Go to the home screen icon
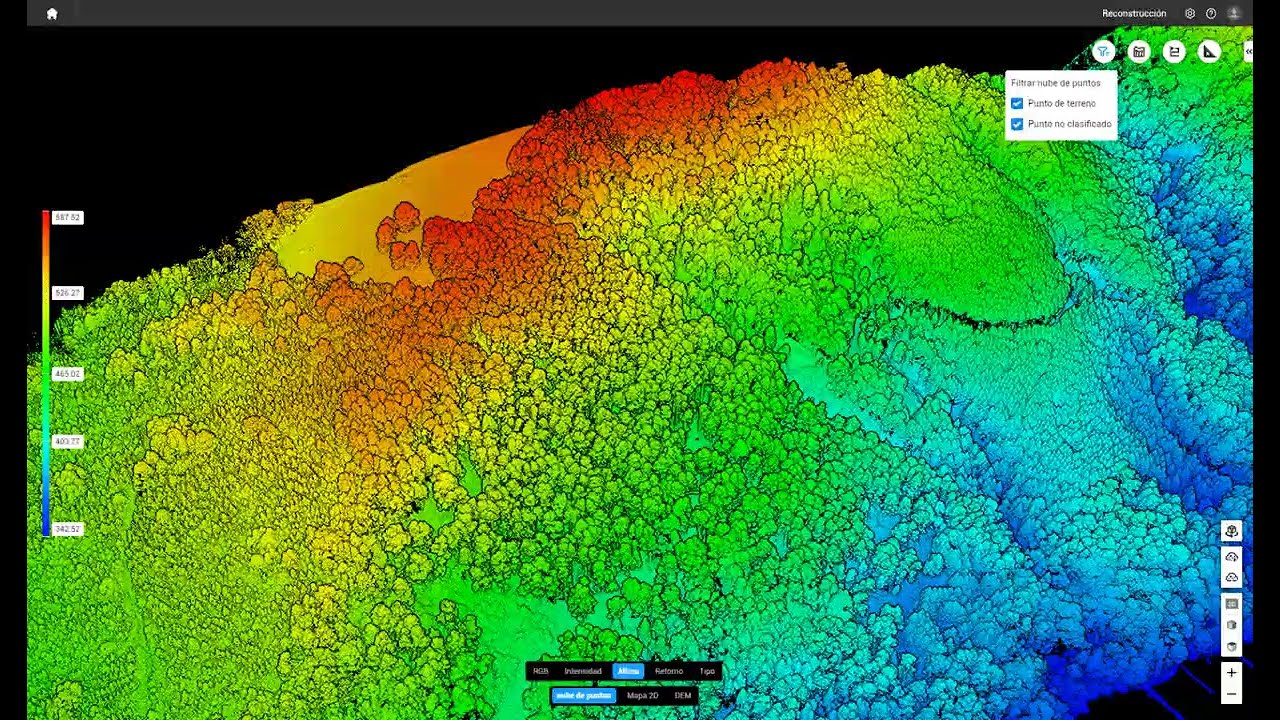This screenshot has height=720, width=1280. point(52,13)
